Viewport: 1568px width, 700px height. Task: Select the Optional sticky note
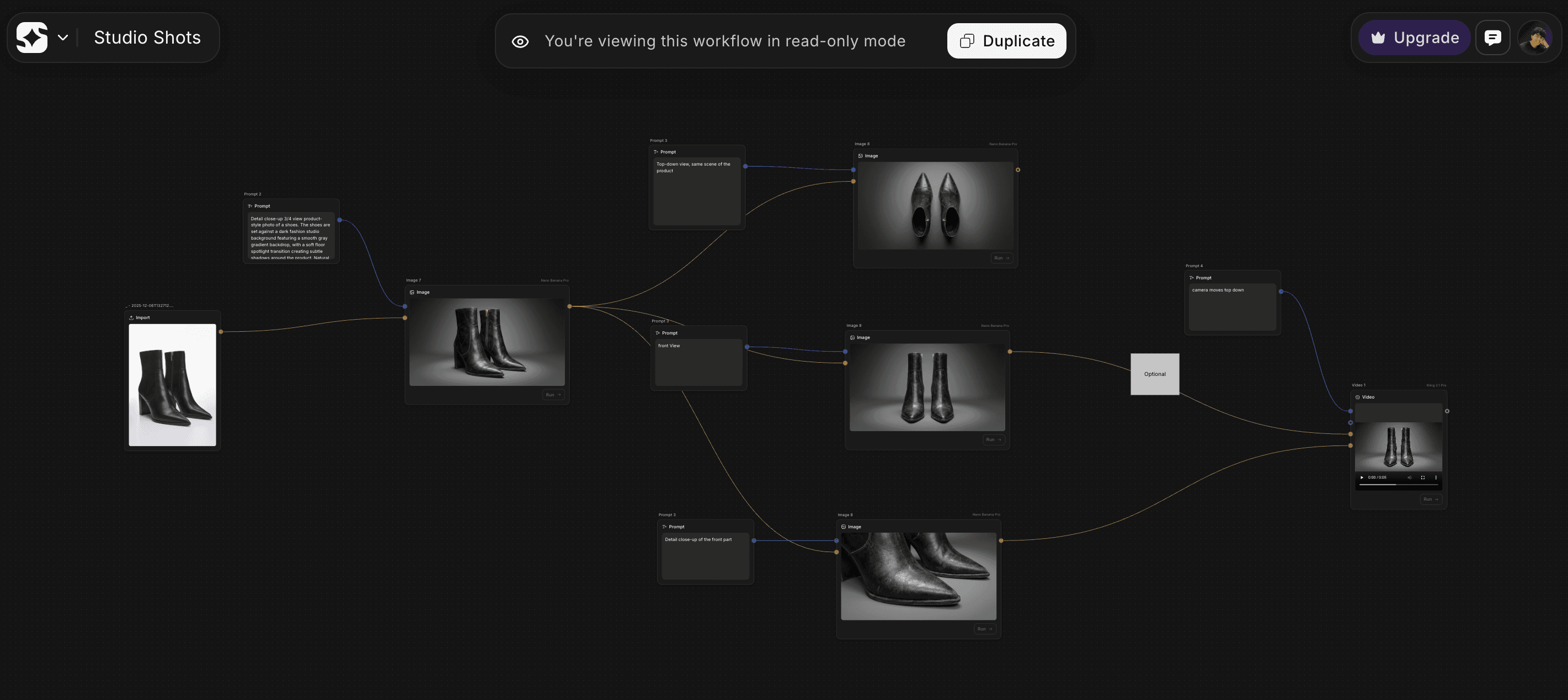[x=1155, y=374]
